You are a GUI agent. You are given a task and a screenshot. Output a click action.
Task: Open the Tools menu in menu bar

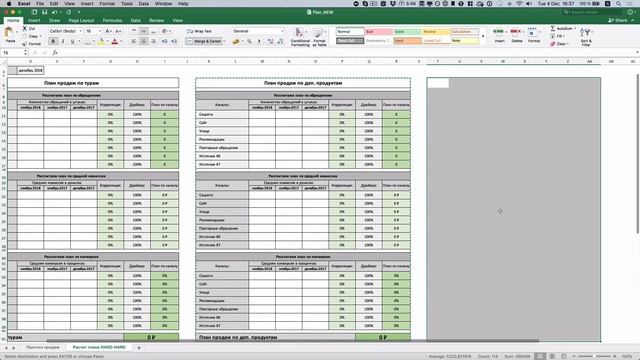[127, 4]
